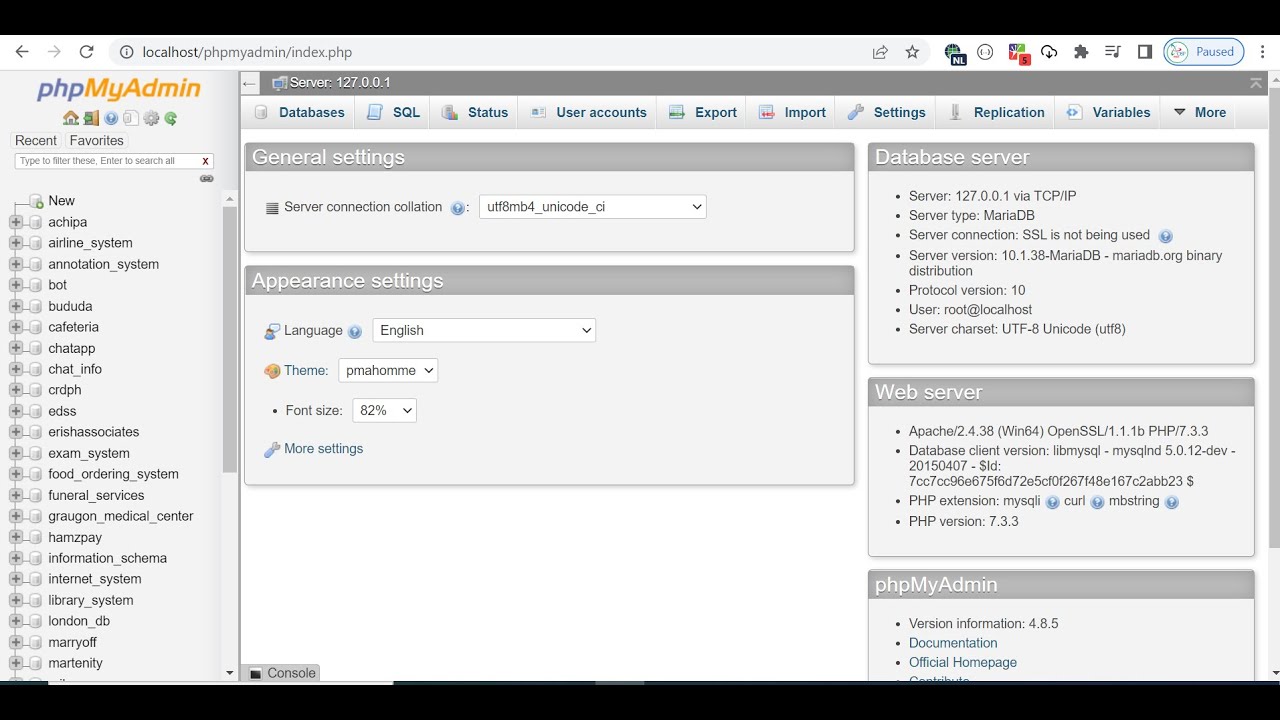1280x720 pixels.
Task: Switch to the Databases tab
Action: [x=299, y=112]
